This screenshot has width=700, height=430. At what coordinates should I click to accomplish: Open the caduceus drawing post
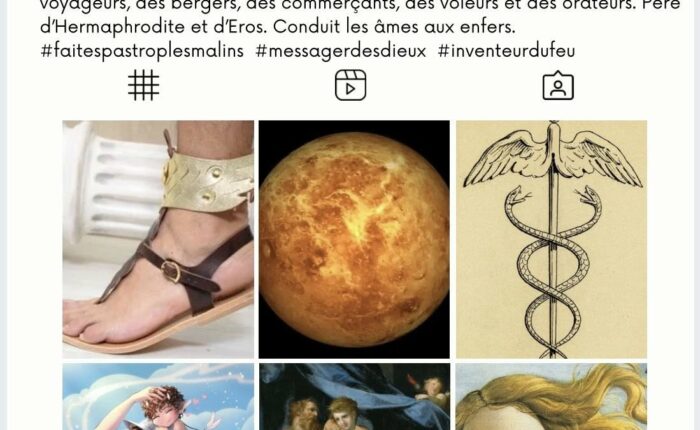click(551, 239)
